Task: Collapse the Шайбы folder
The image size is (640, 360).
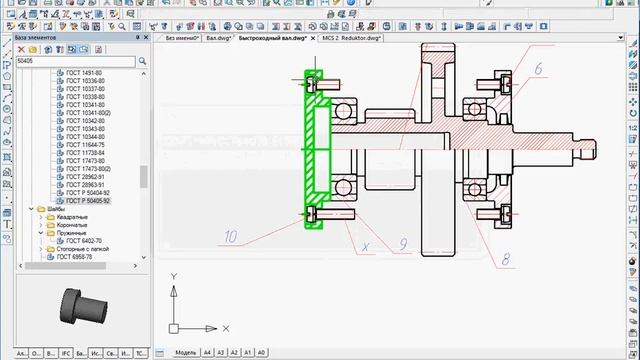Action: tap(31, 209)
